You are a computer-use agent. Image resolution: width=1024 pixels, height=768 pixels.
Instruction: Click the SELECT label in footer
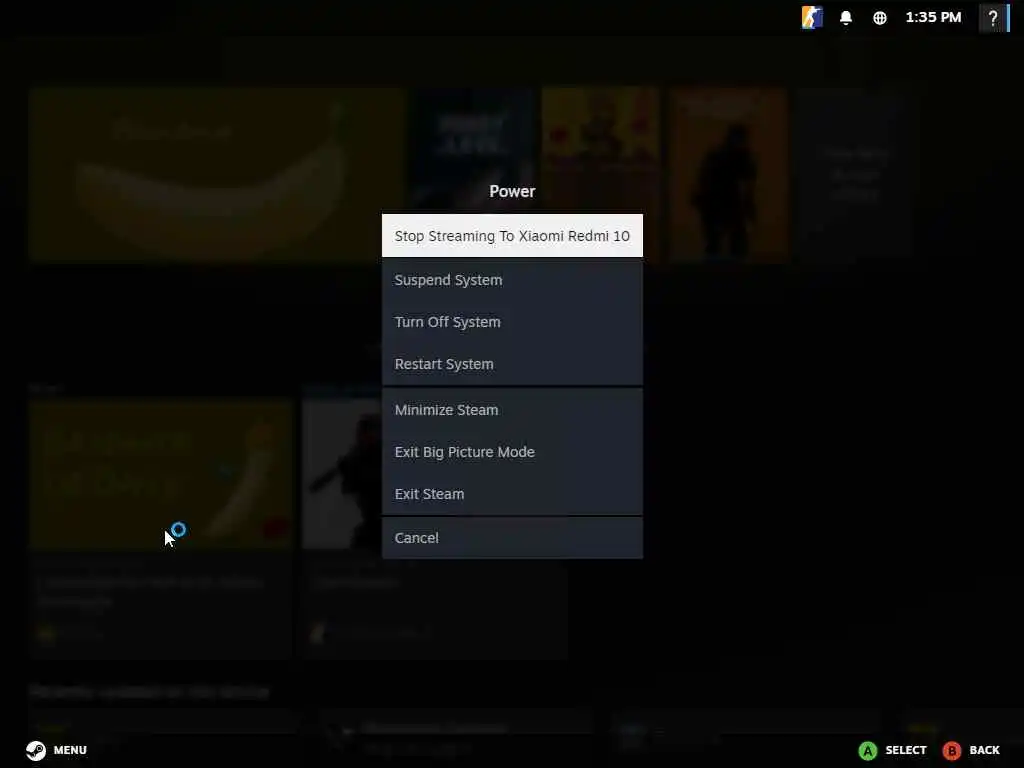906,750
